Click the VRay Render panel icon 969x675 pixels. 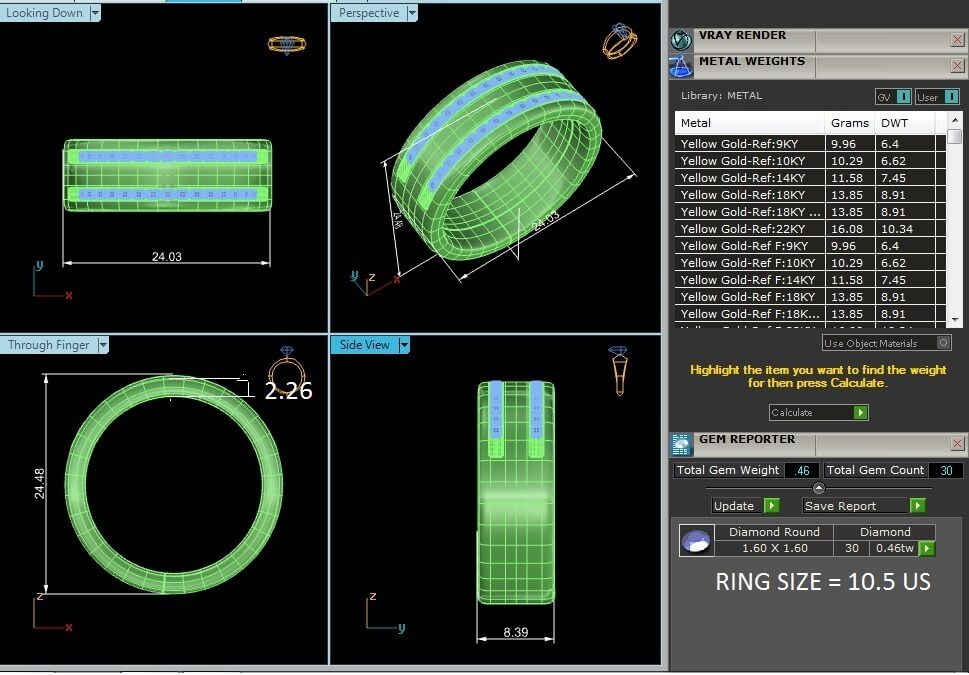click(681, 40)
